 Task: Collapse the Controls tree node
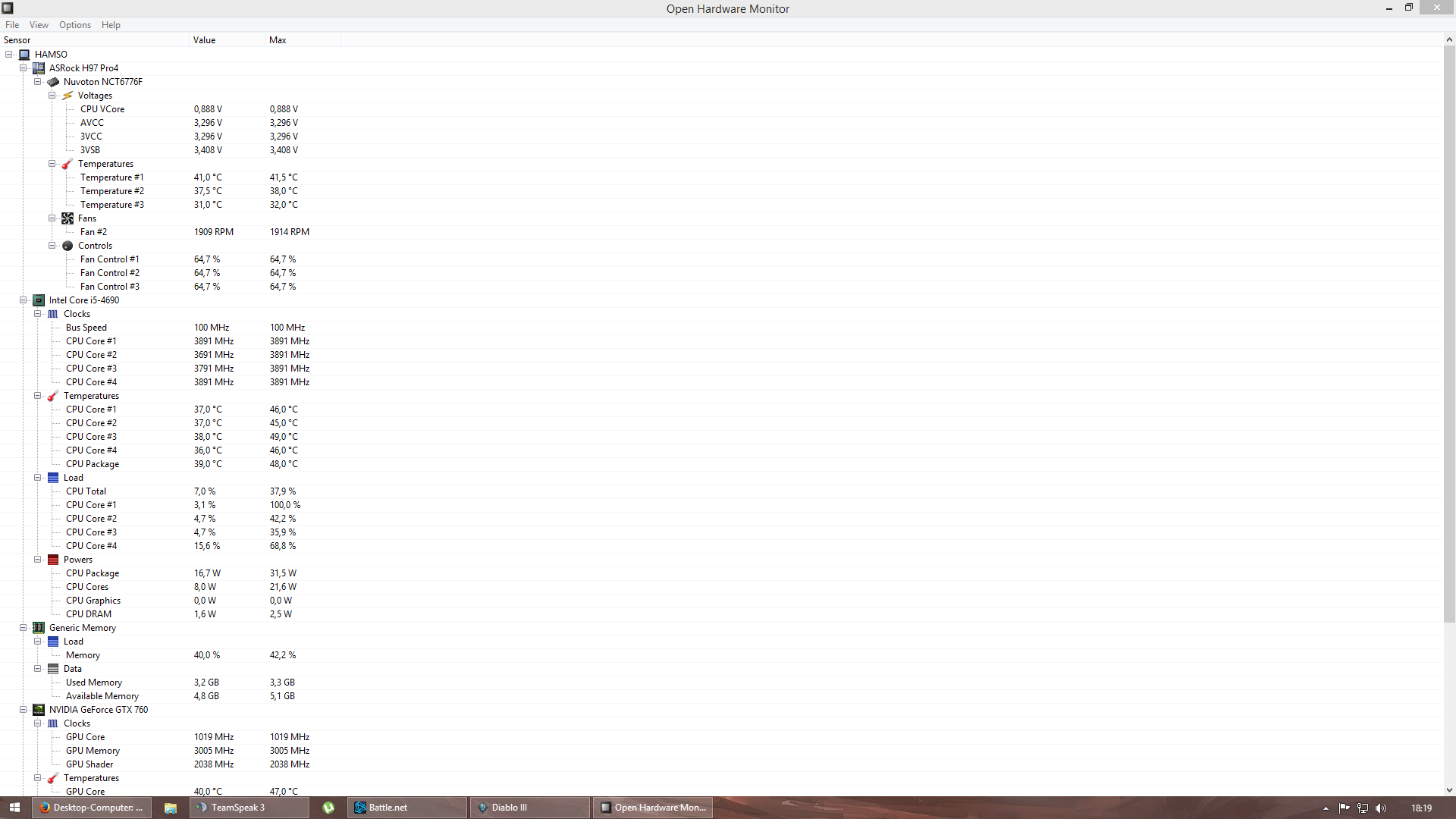(52, 246)
